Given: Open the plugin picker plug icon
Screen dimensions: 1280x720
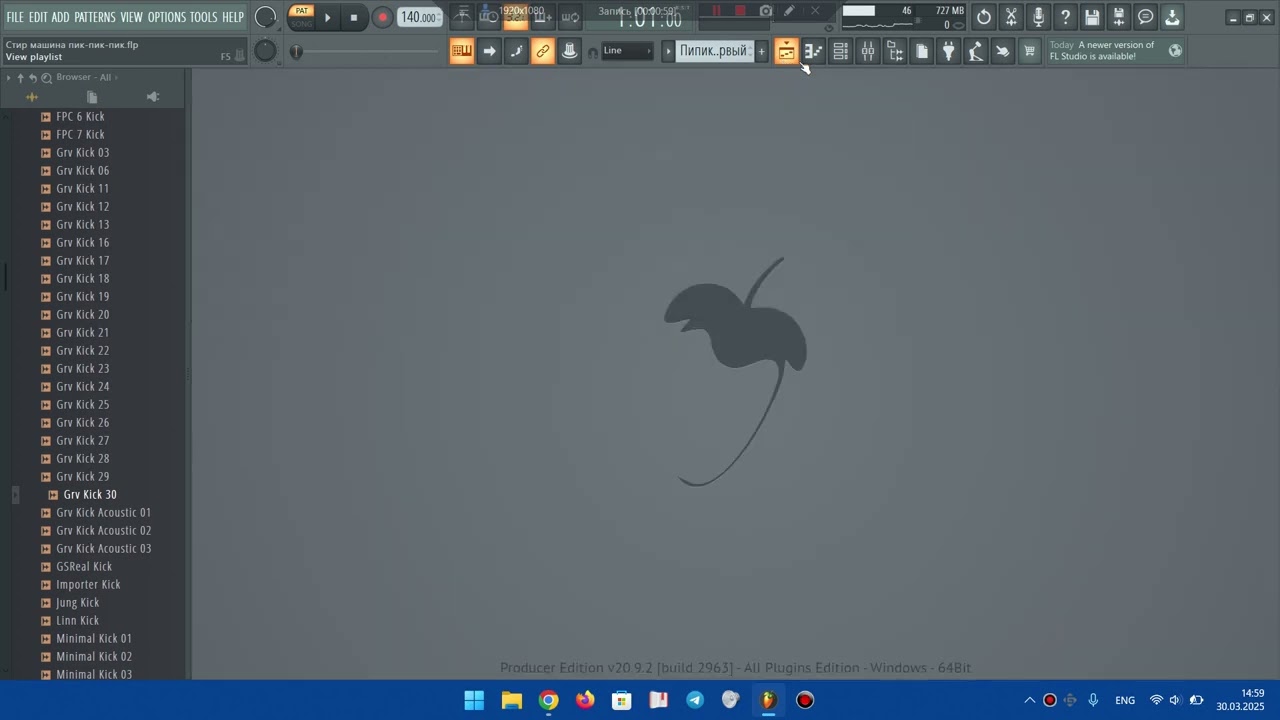Looking at the screenshot, I should click(x=948, y=51).
